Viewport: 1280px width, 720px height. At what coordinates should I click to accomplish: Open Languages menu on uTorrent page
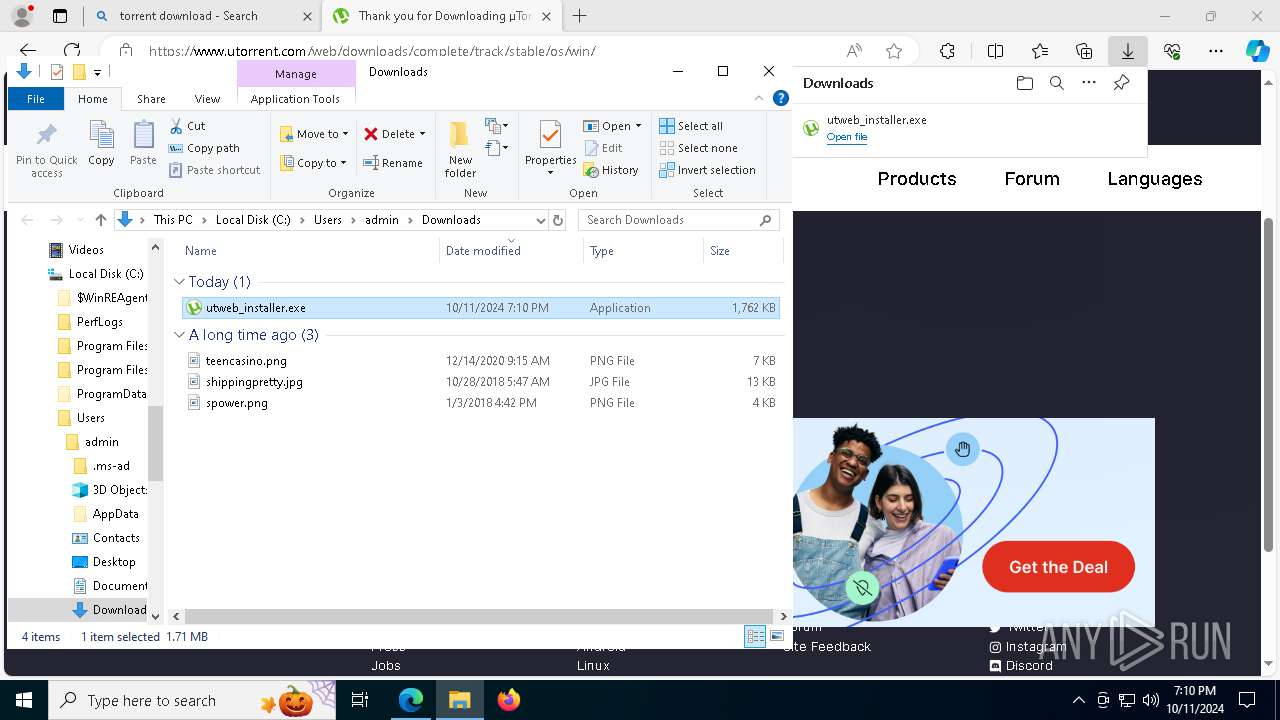point(1155,179)
